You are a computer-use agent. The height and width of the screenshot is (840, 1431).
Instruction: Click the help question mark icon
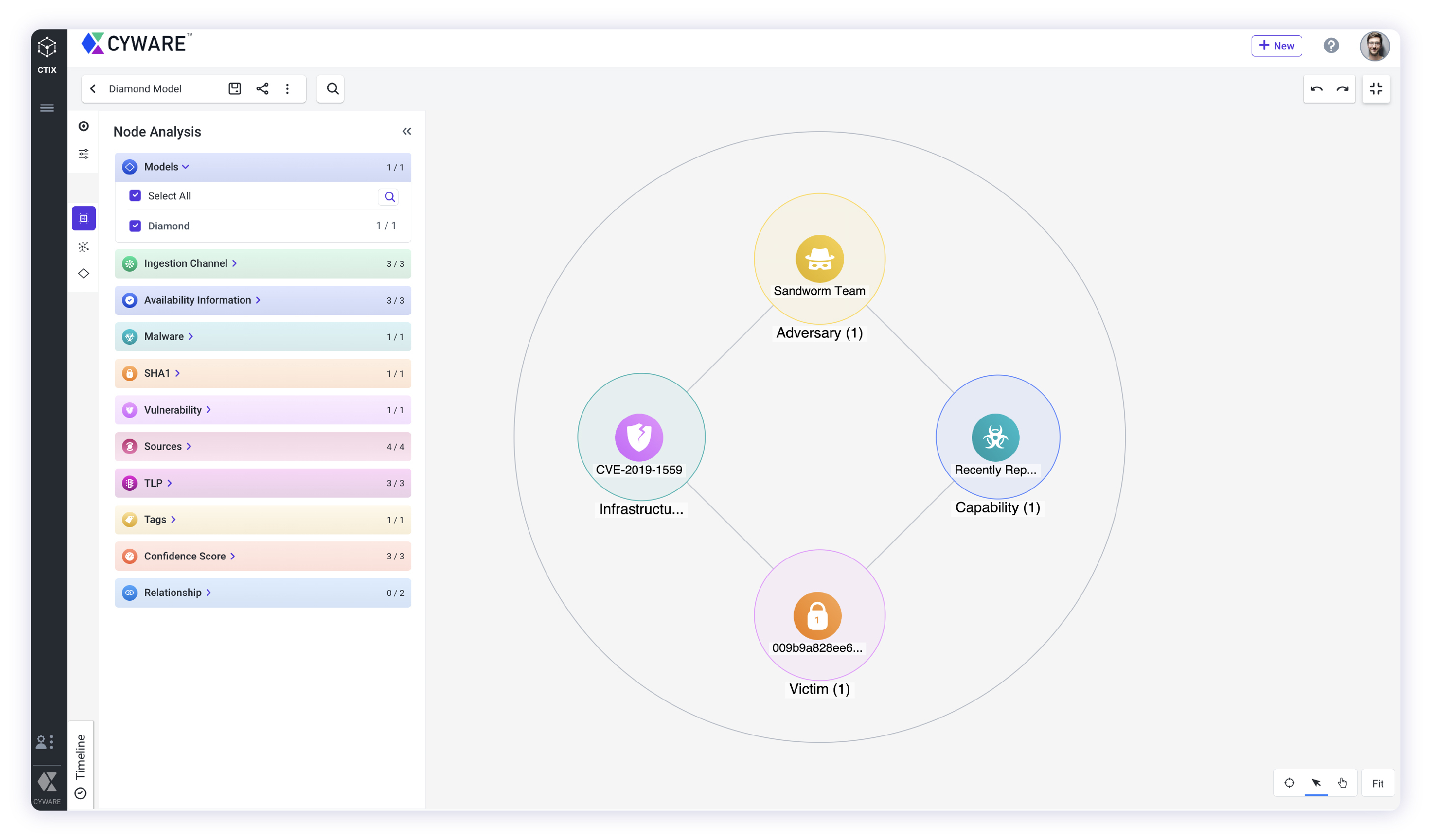tap(1331, 45)
